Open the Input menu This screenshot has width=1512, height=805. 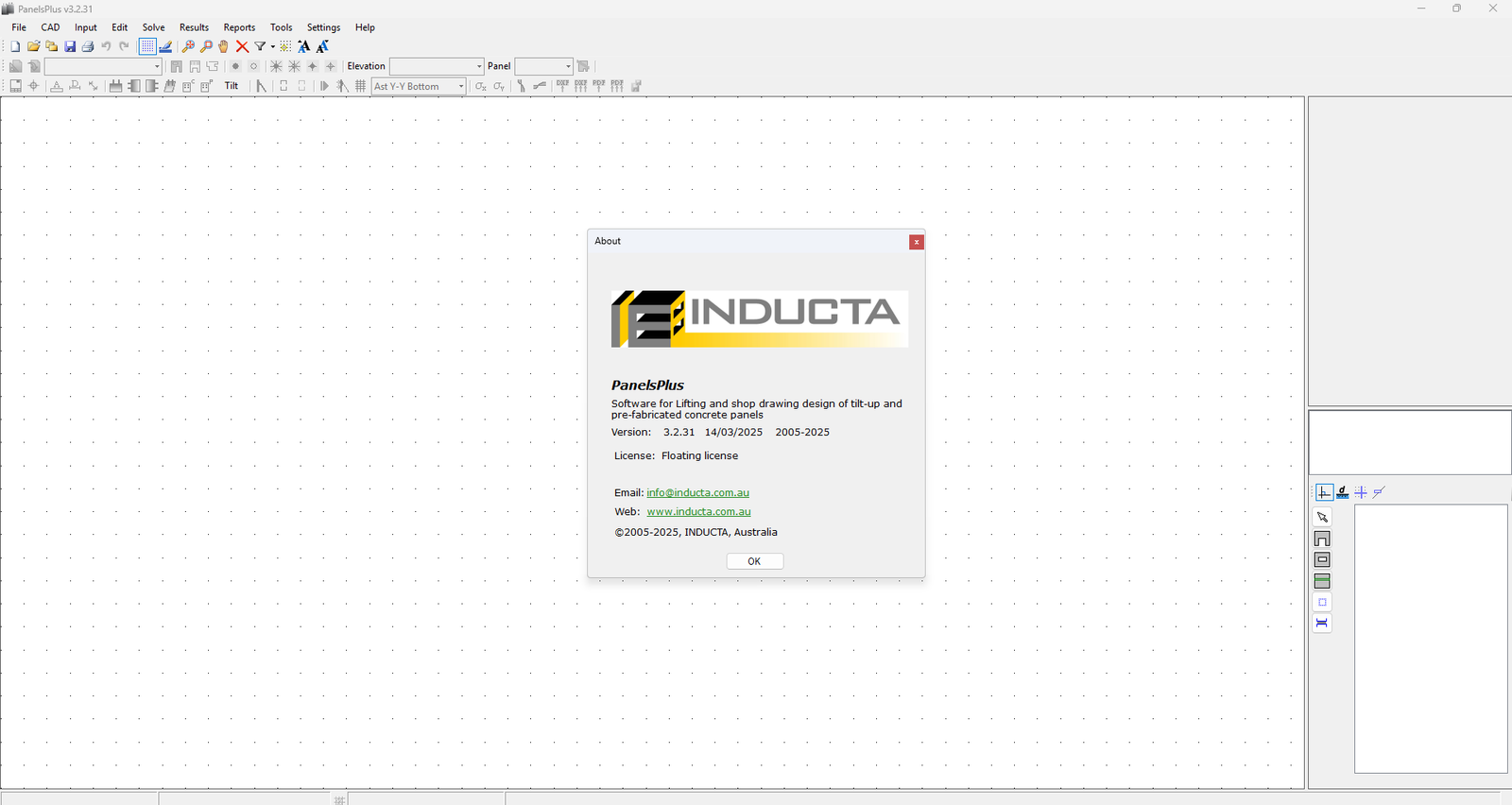(x=86, y=27)
